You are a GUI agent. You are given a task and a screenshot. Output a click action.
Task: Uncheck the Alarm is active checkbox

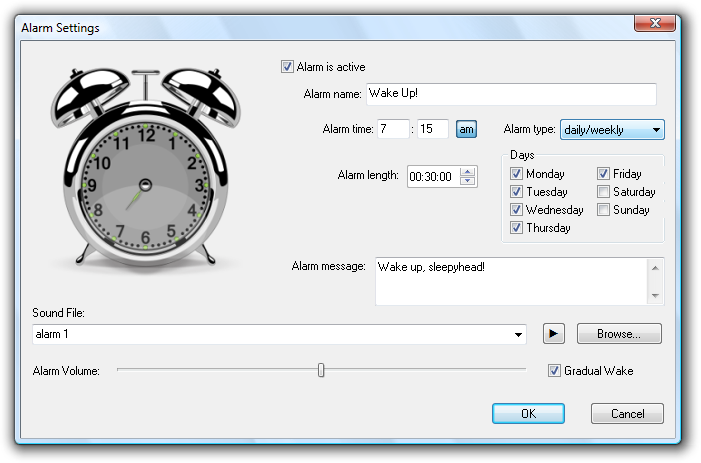click(x=288, y=67)
